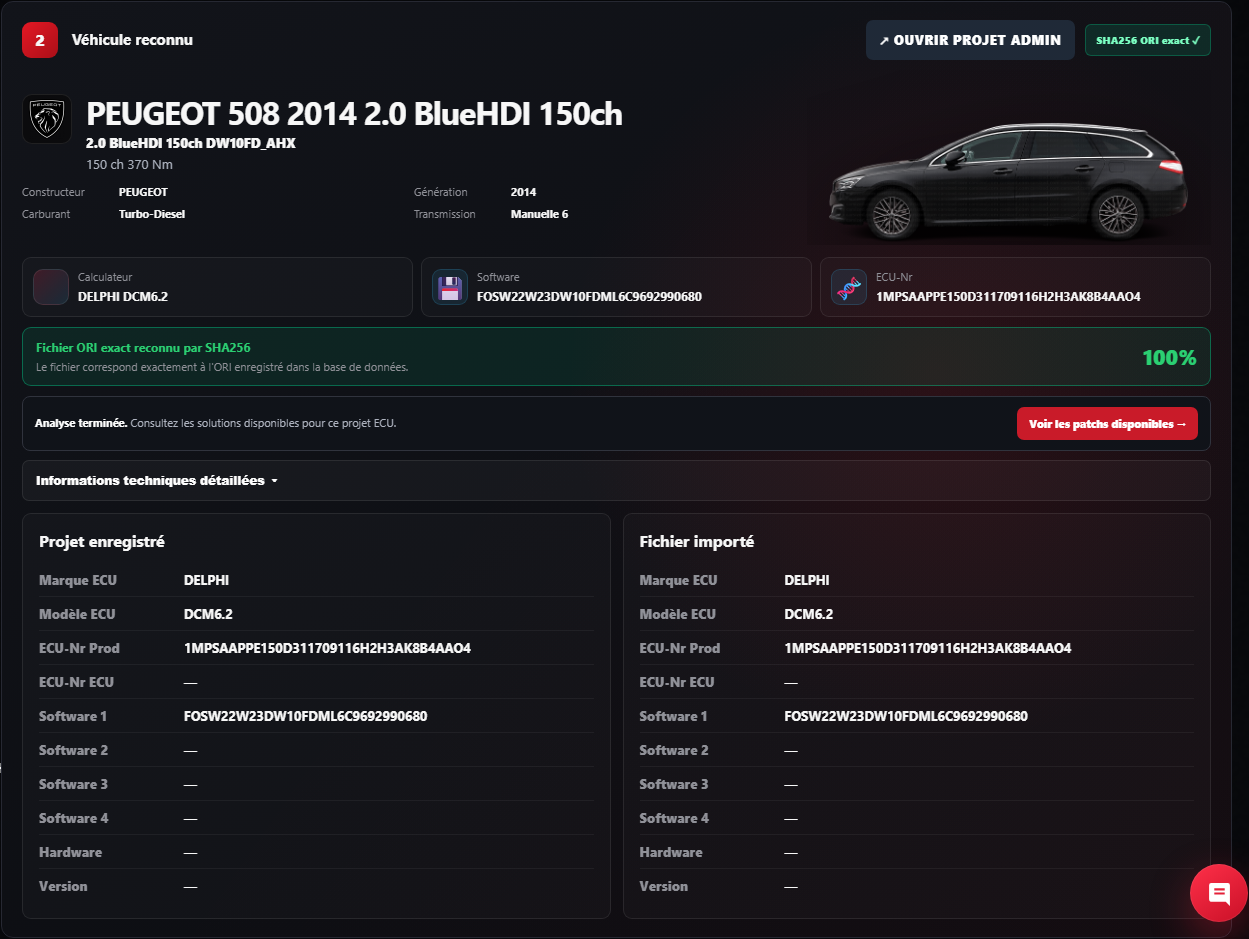The width and height of the screenshot is (1249, 939).
Task: Click the Version label in Fichier importé
Action: pyautogui.click(x=664, y=886)
